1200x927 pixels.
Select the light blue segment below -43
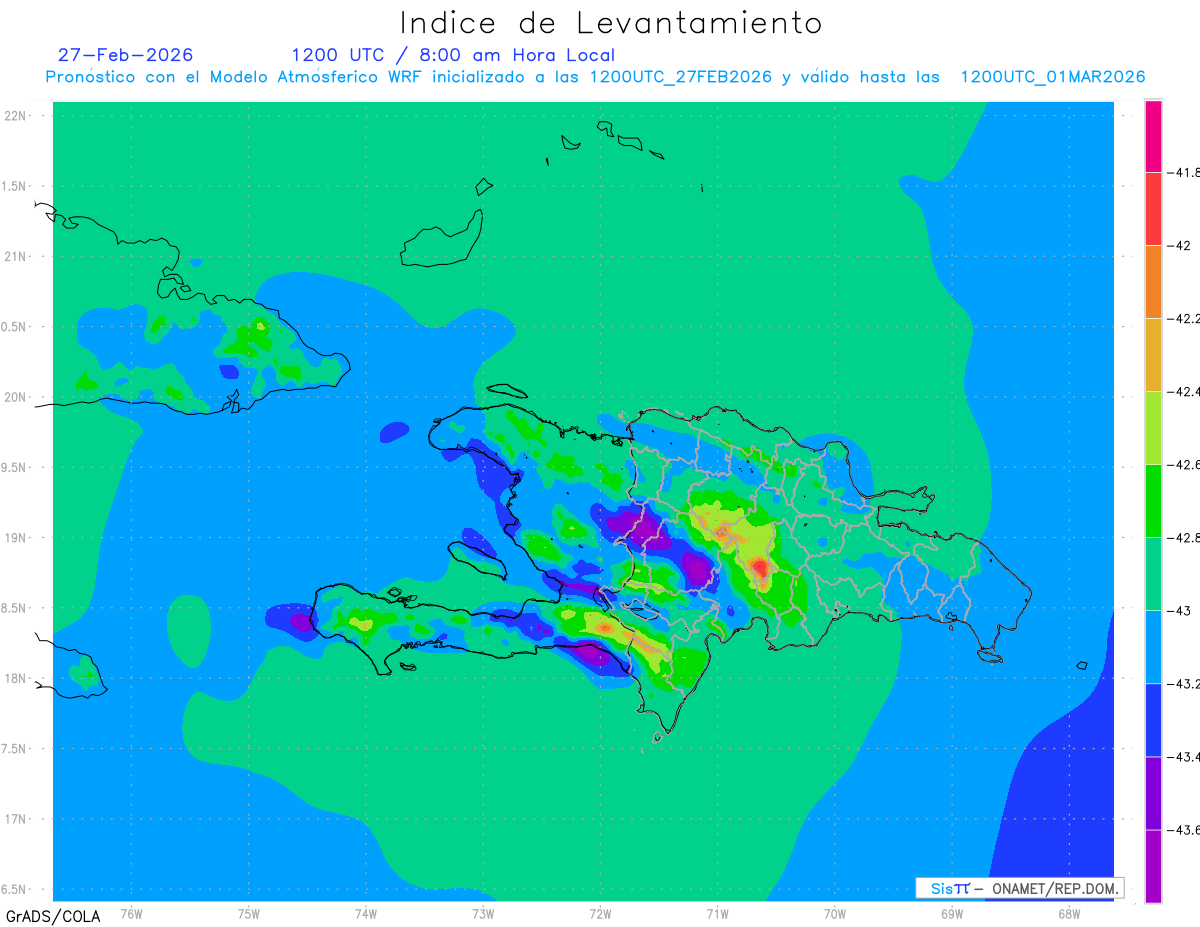(1153, 647)
